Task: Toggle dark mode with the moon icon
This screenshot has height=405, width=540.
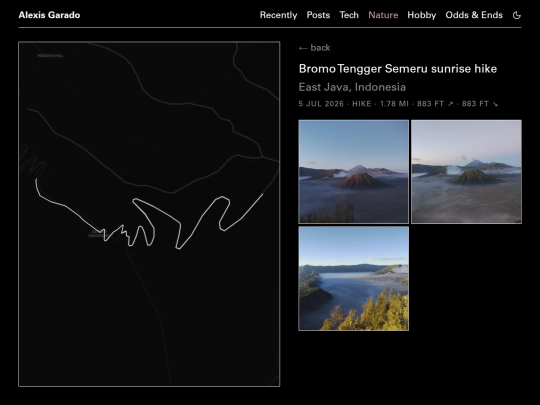Action: pyautogui.click(x=517, y=15)
